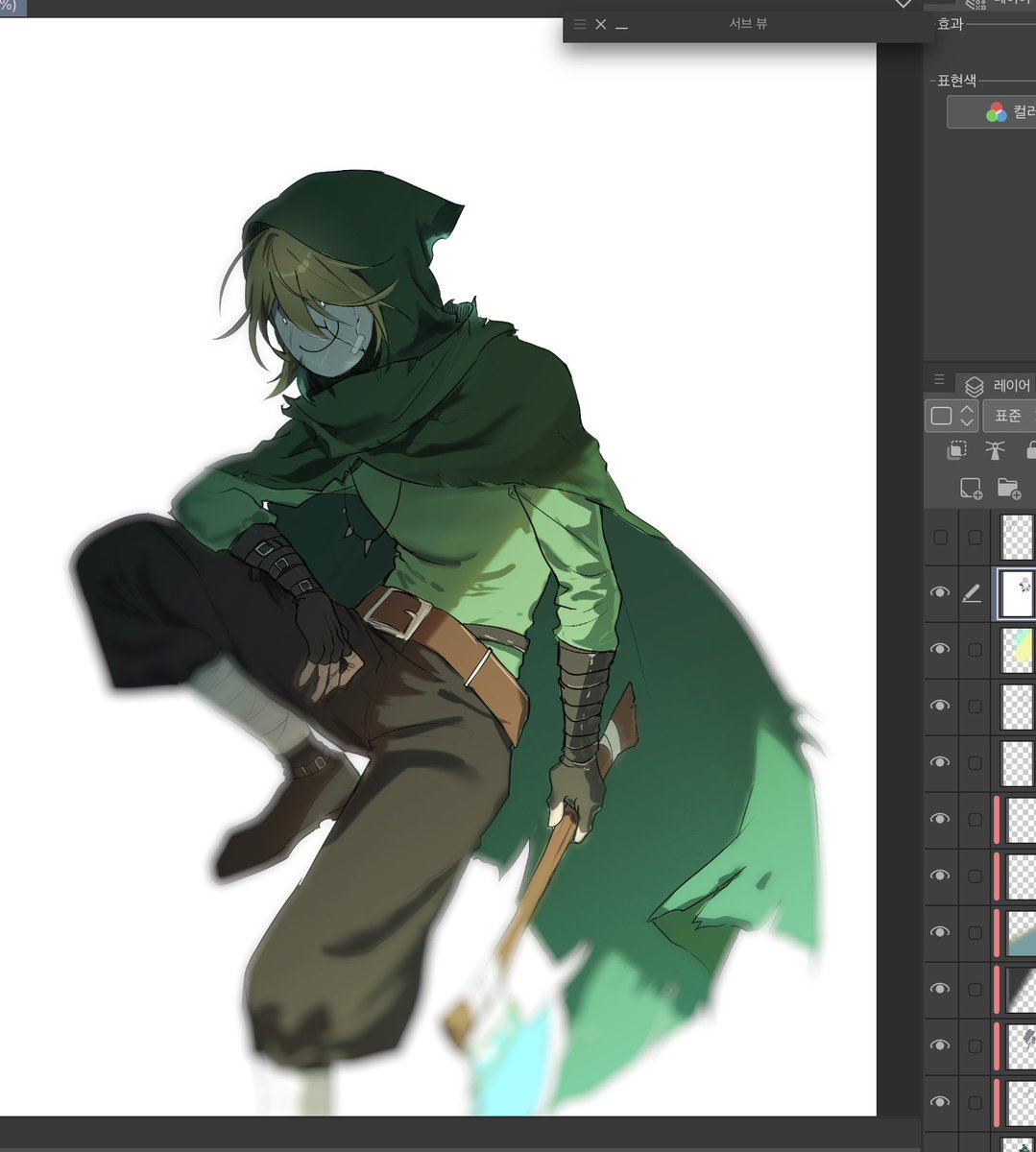Toggle the lock layer icon
Viewport: 1036px width, 1152px height.
(x=1029, y=450)
